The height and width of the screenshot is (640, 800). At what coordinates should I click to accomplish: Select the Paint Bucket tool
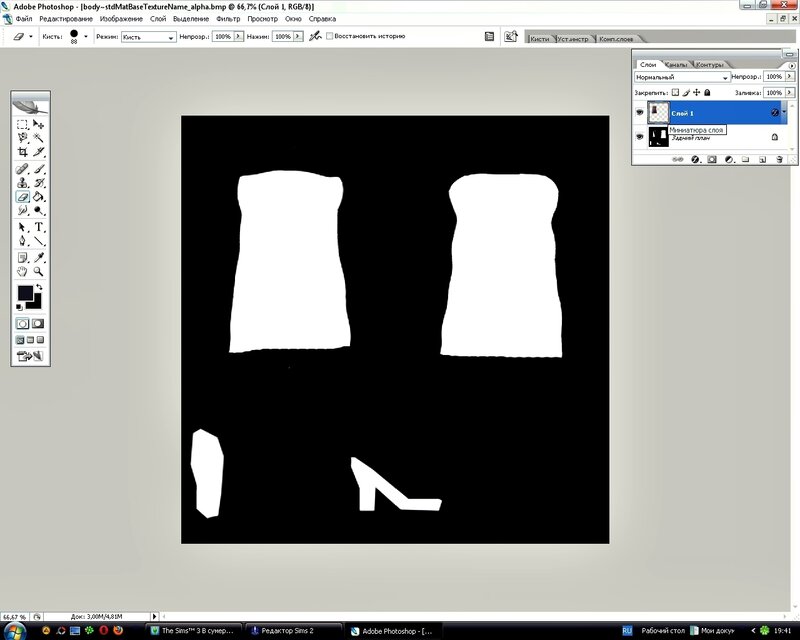(x=39, y=197)
